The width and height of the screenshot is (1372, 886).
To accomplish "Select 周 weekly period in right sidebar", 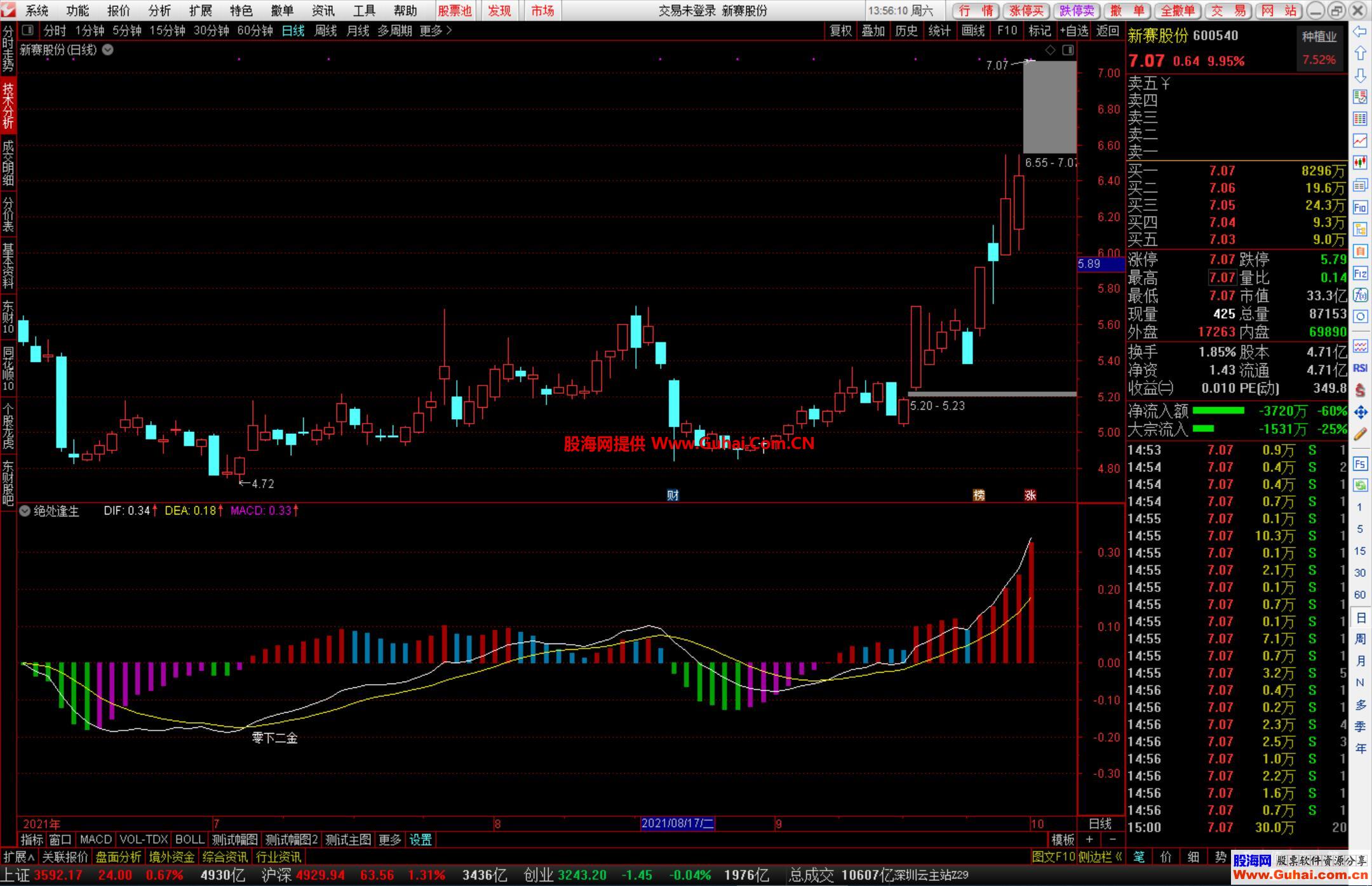I will 1360,638.
